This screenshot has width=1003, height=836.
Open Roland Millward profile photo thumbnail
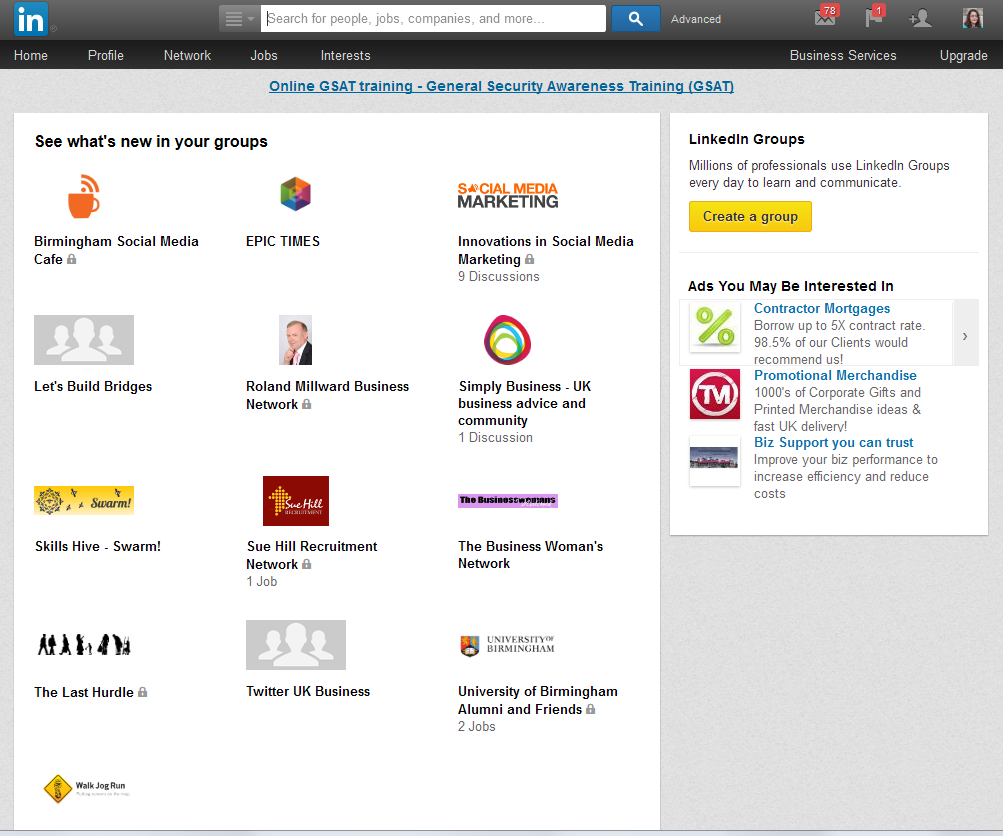point(295,340)
